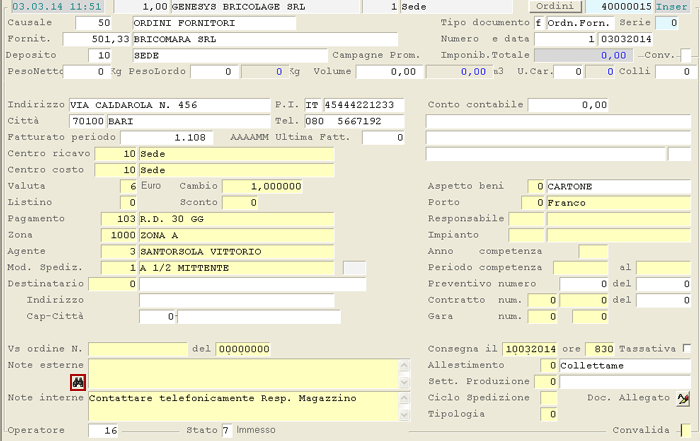Focus the PesoNetto field
This screenshot has height=441, width=700.
tap(87, 72)
